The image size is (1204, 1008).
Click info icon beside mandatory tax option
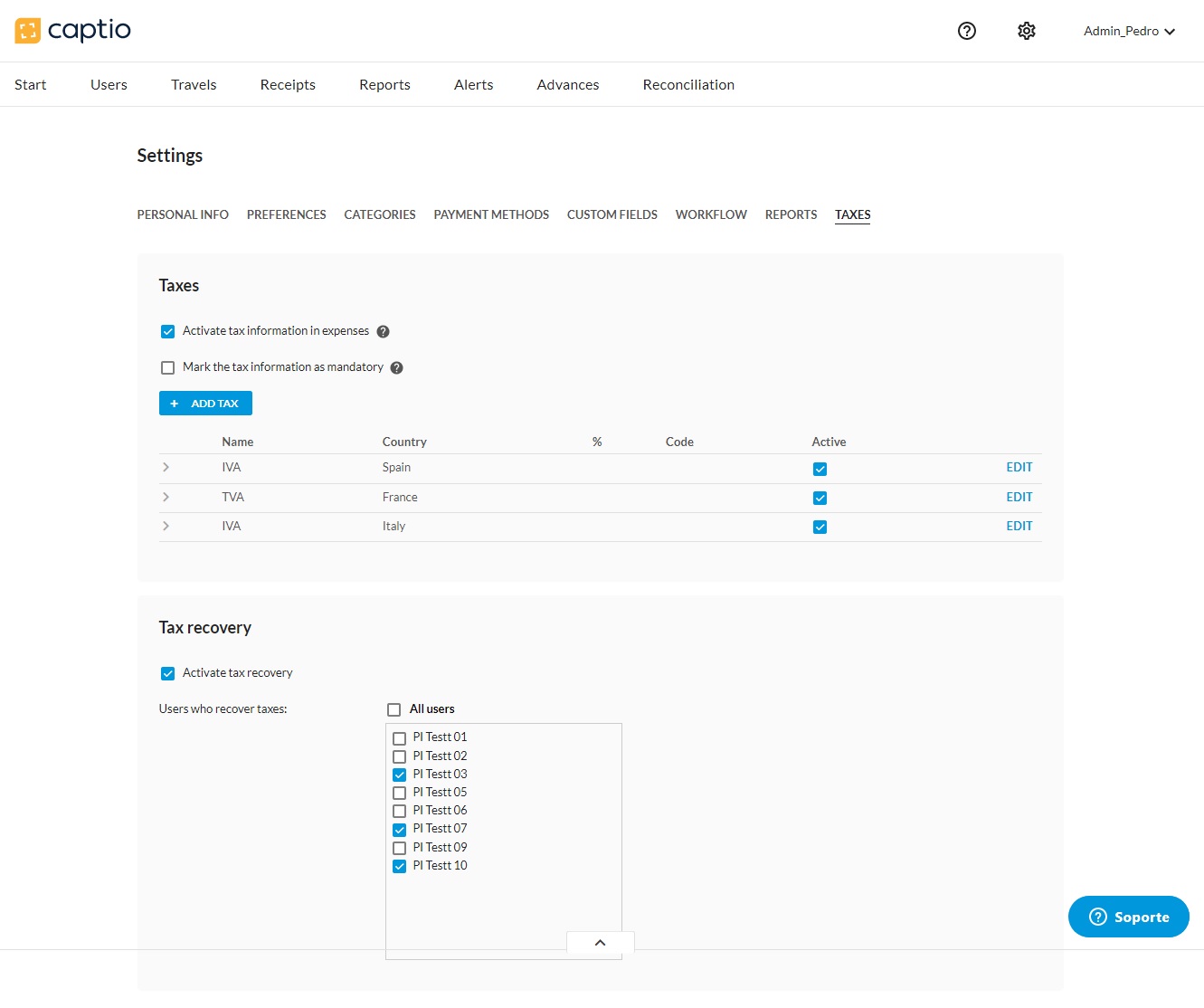pyautogui.click(x=396, y=368)
